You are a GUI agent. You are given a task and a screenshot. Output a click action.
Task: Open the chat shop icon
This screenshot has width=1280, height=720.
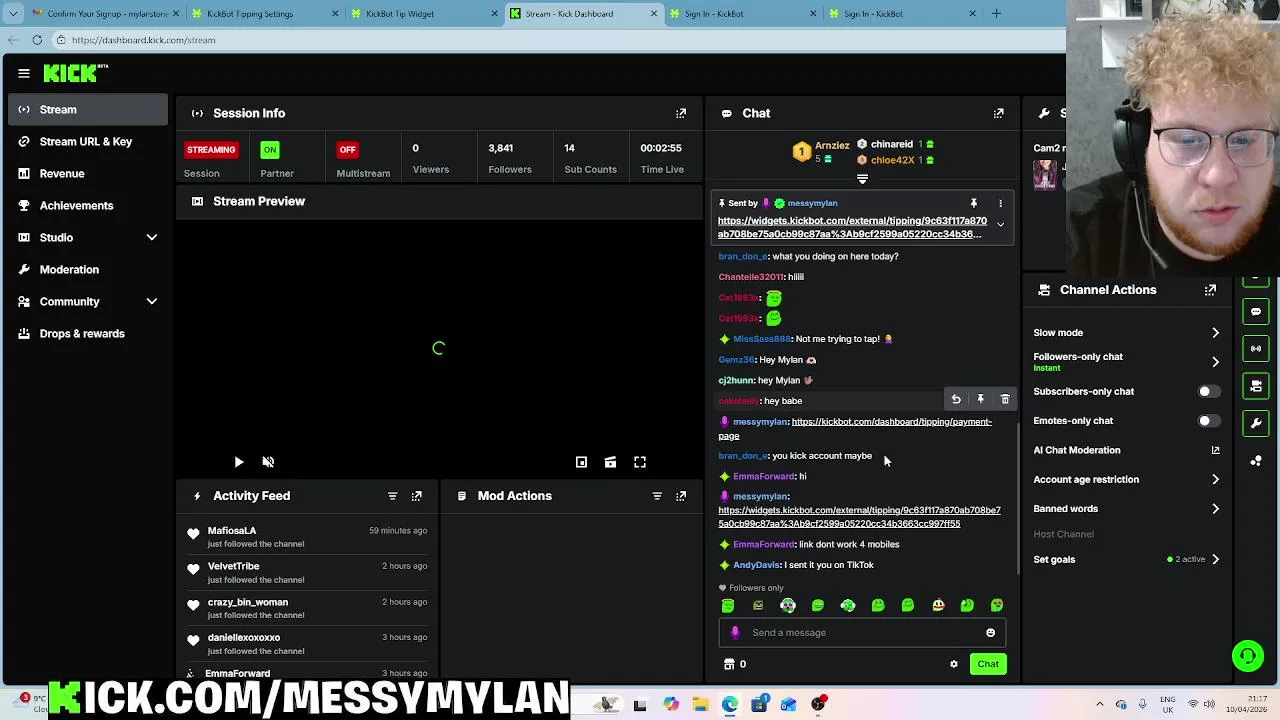pyautogui.click(x=729, y=664)
